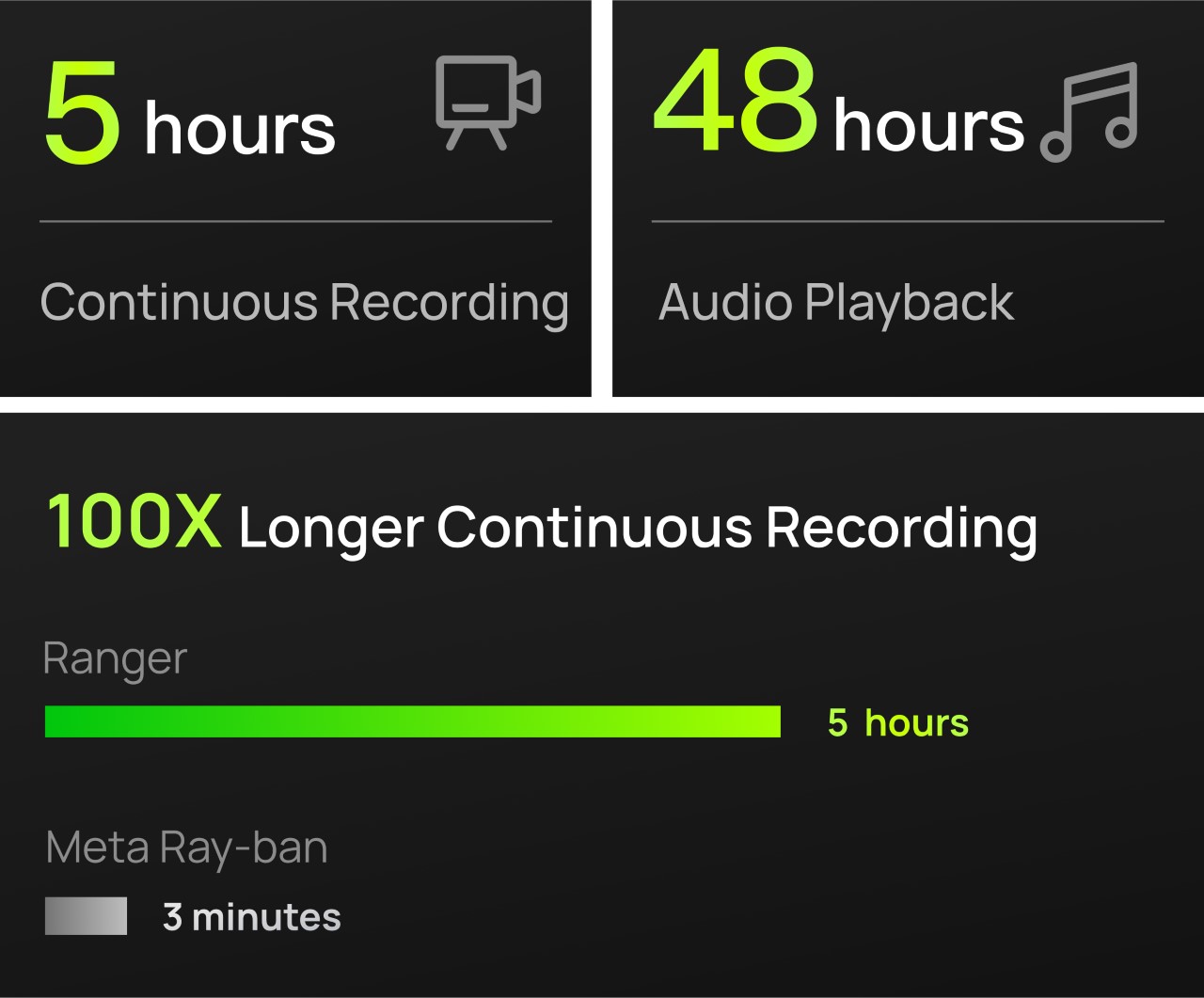
Task: Click the divider line under 48 hours
Action: point(908,222)
